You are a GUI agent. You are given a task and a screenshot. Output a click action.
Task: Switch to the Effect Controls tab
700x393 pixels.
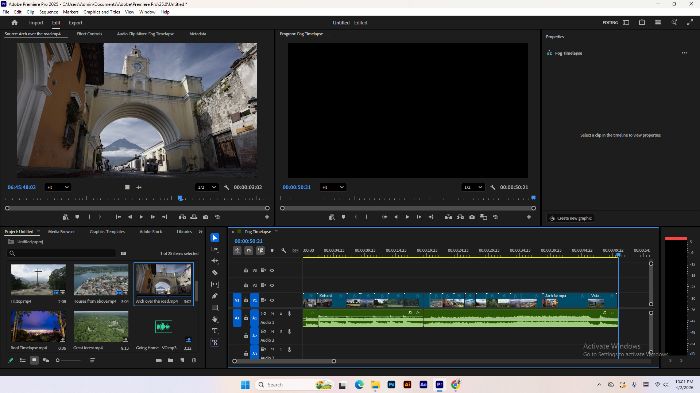(89, 33)
